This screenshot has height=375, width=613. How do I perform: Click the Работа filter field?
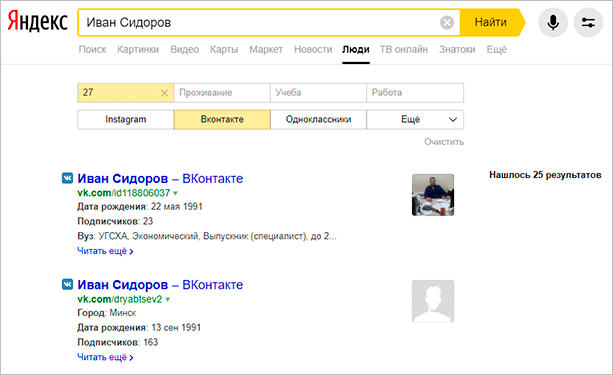(x=415, y=93)
